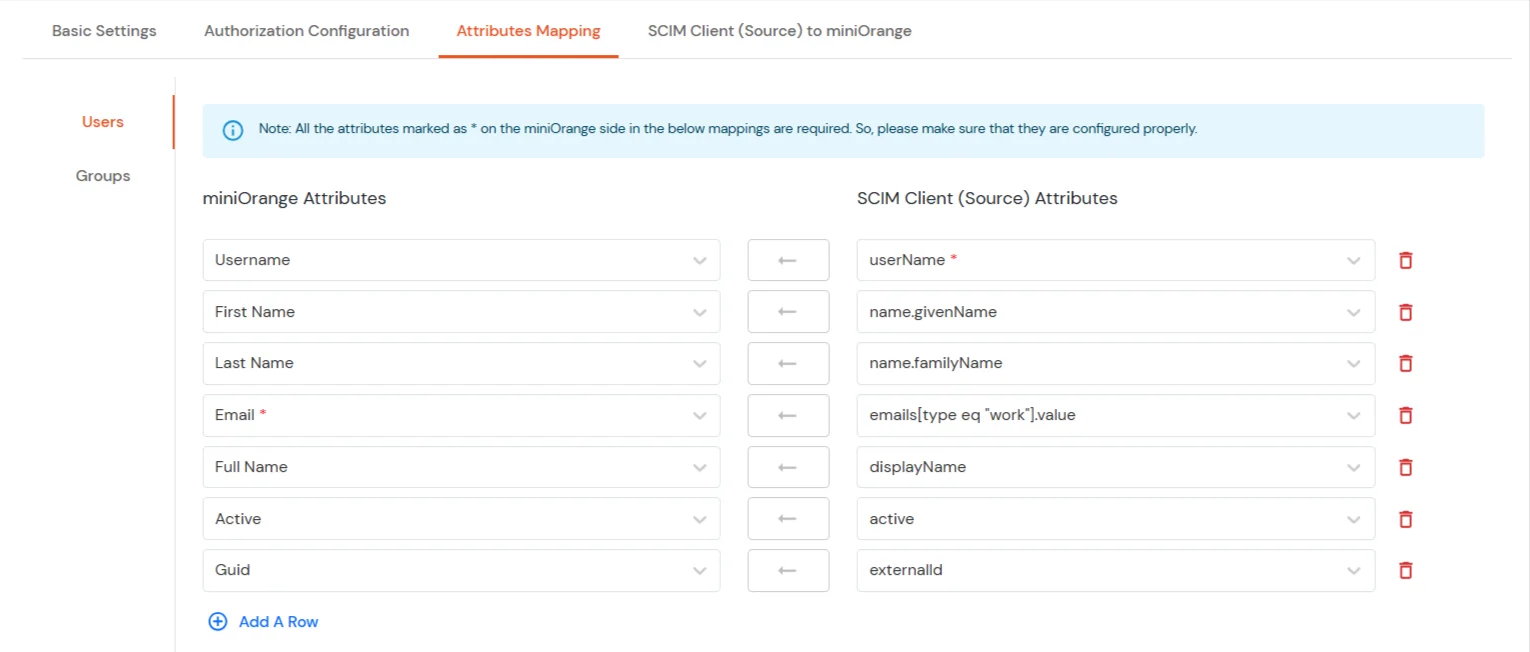This screenshot has width=1530, height=652.
Task: Switch to the Groups section
Action: click(x=103, y=175)
